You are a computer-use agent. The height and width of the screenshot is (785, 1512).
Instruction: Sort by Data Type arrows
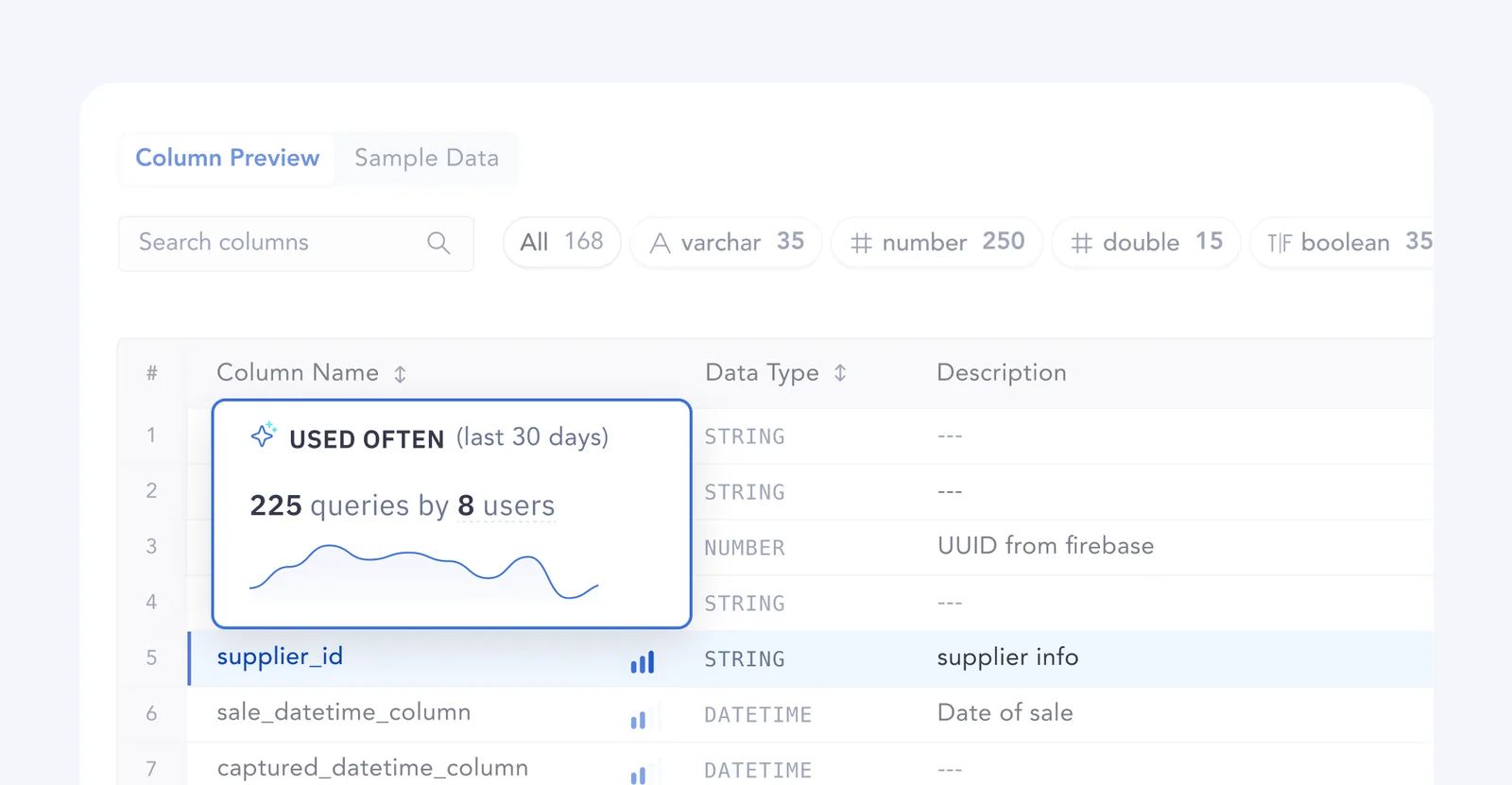coord(840,373)
